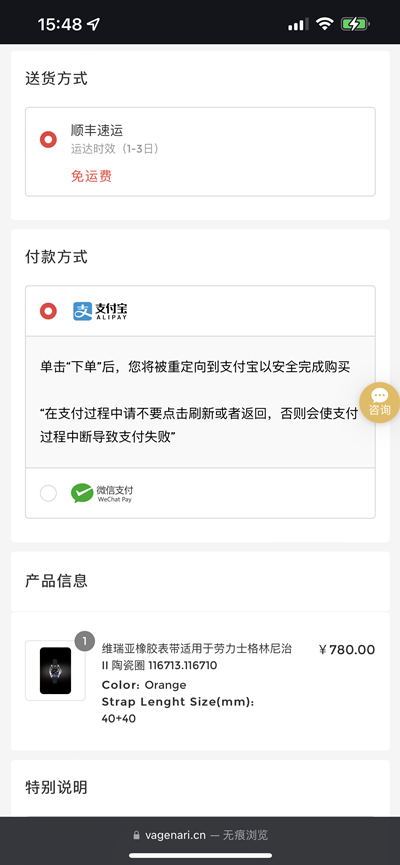Open the 咨询 chat bubble button
The width and height of the screenshot is (400, 865).
(380, 402)
